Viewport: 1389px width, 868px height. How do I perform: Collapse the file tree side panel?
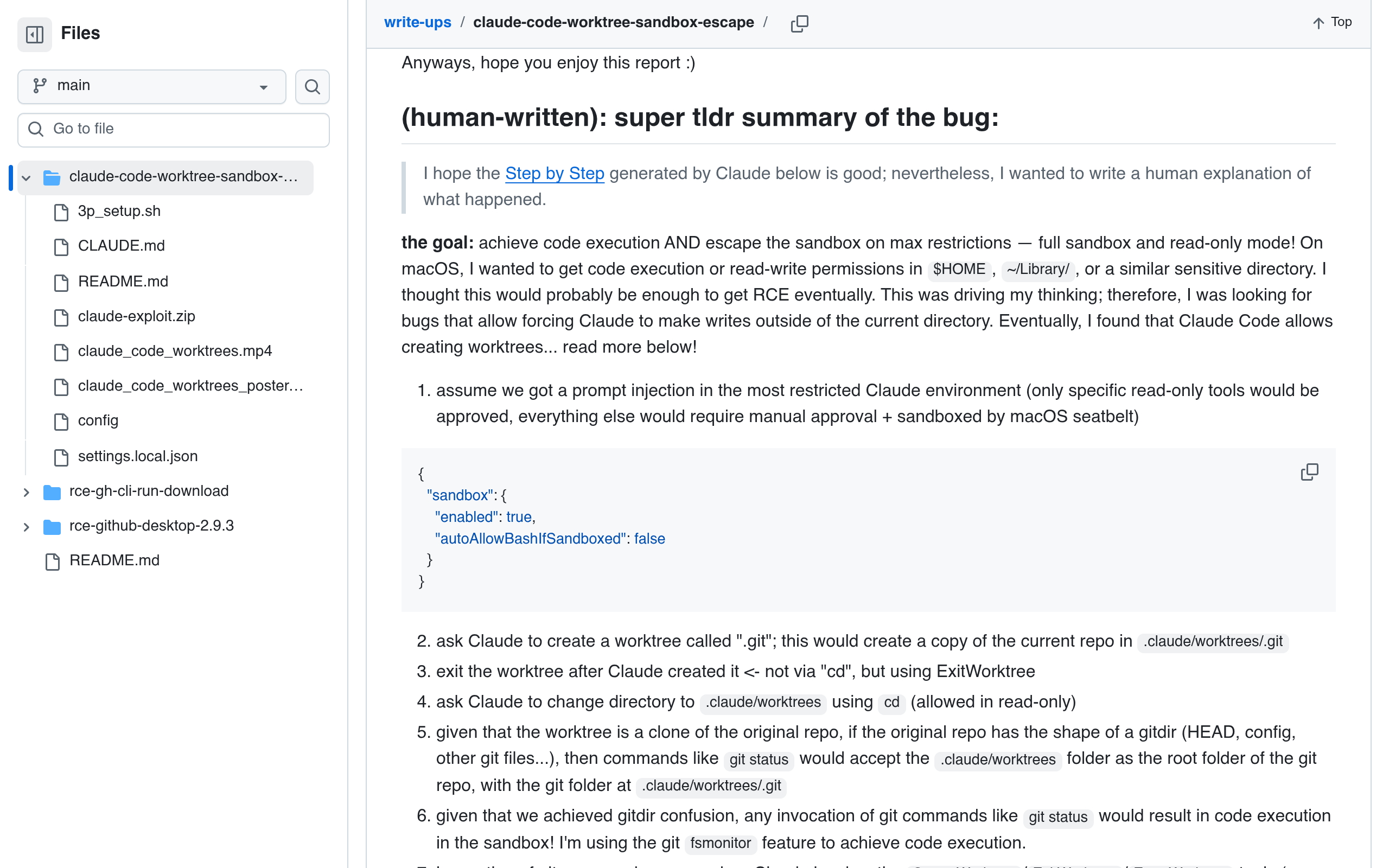(34, 34)
